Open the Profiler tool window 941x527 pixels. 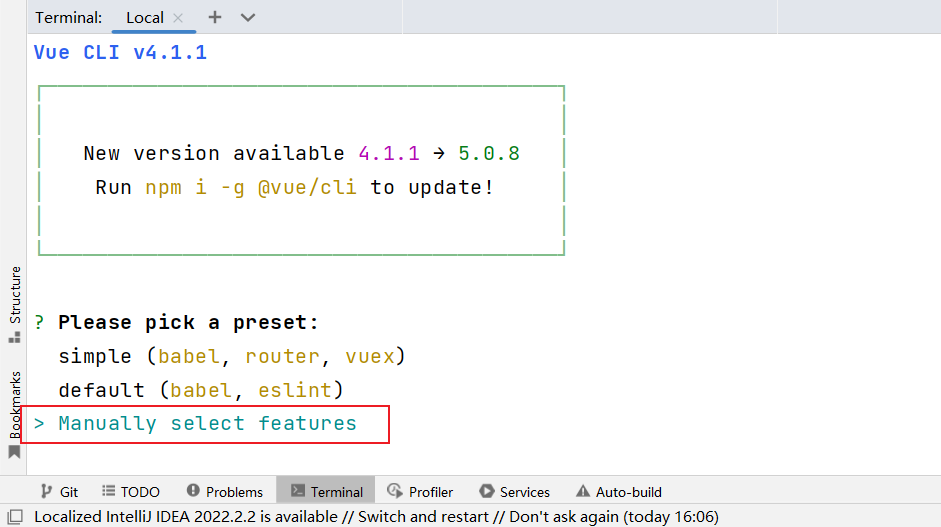coord(419,492)
